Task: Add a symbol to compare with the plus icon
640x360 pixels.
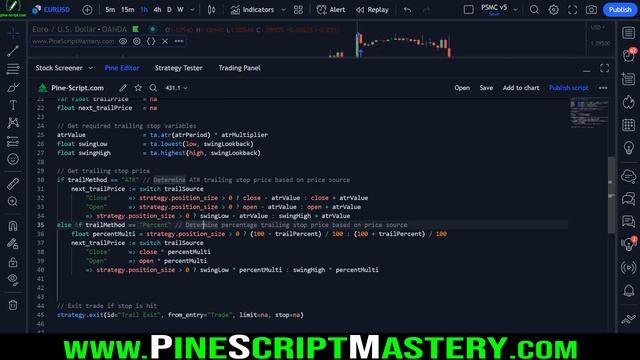Action: pyautogui.click(x=87, y=10)
